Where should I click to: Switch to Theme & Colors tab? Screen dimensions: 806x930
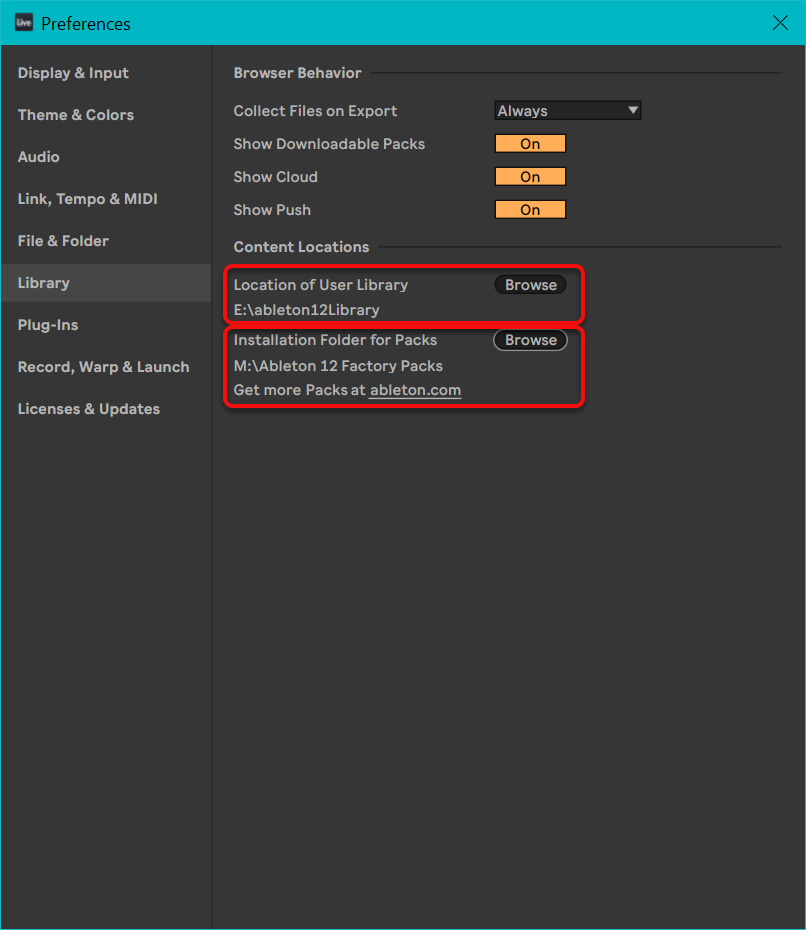click(75, 115)
